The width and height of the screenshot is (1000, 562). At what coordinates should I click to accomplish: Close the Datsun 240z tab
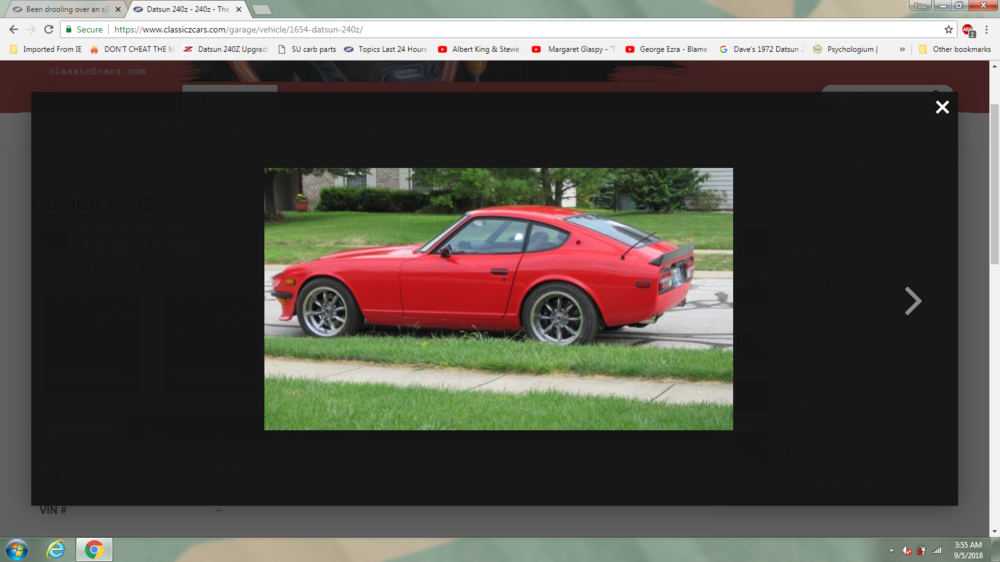pyautogui.click(x=239, y=10)
